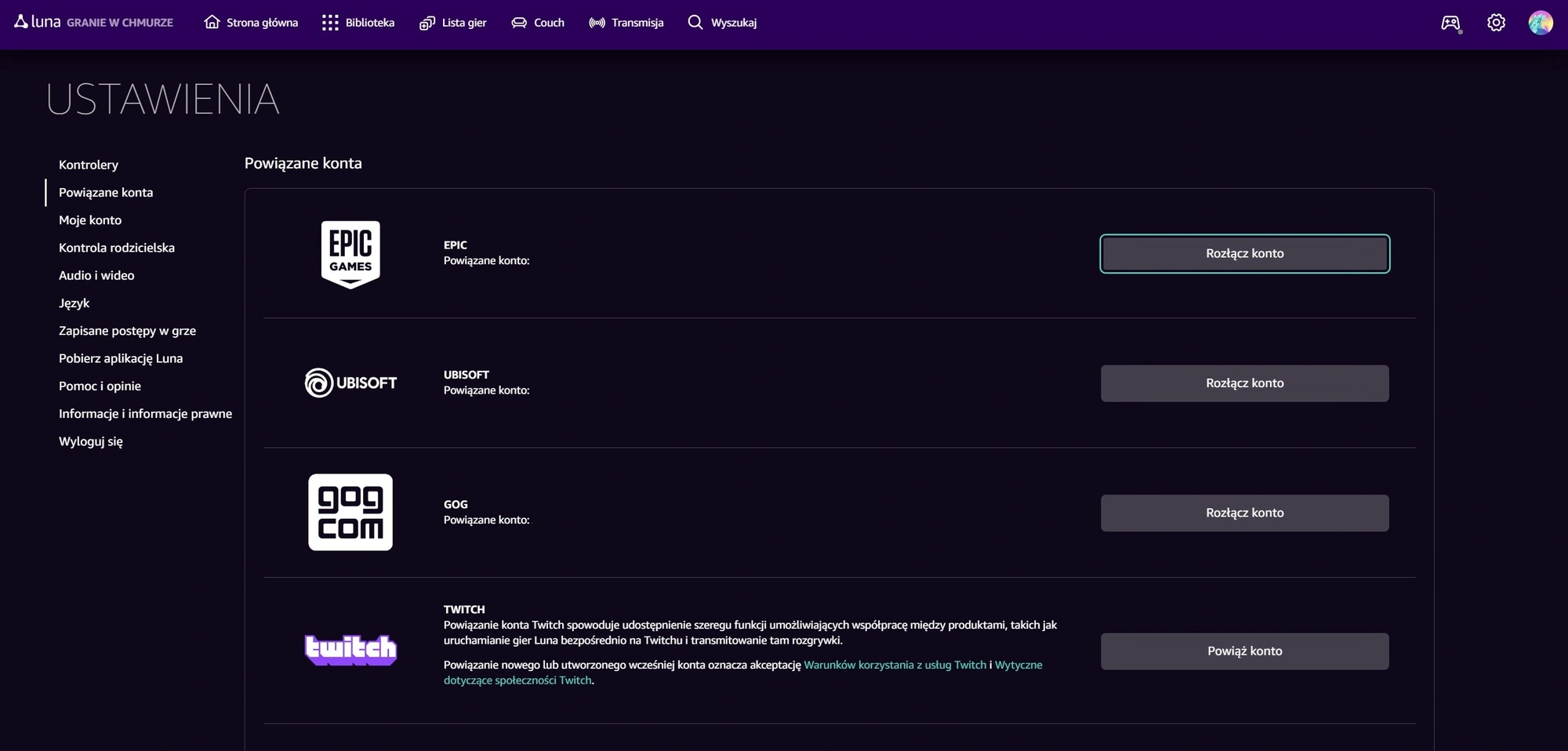This screenshot has height=751, width=1568.
Task: Click the Powiązane konta section heading
Action: 303,163
